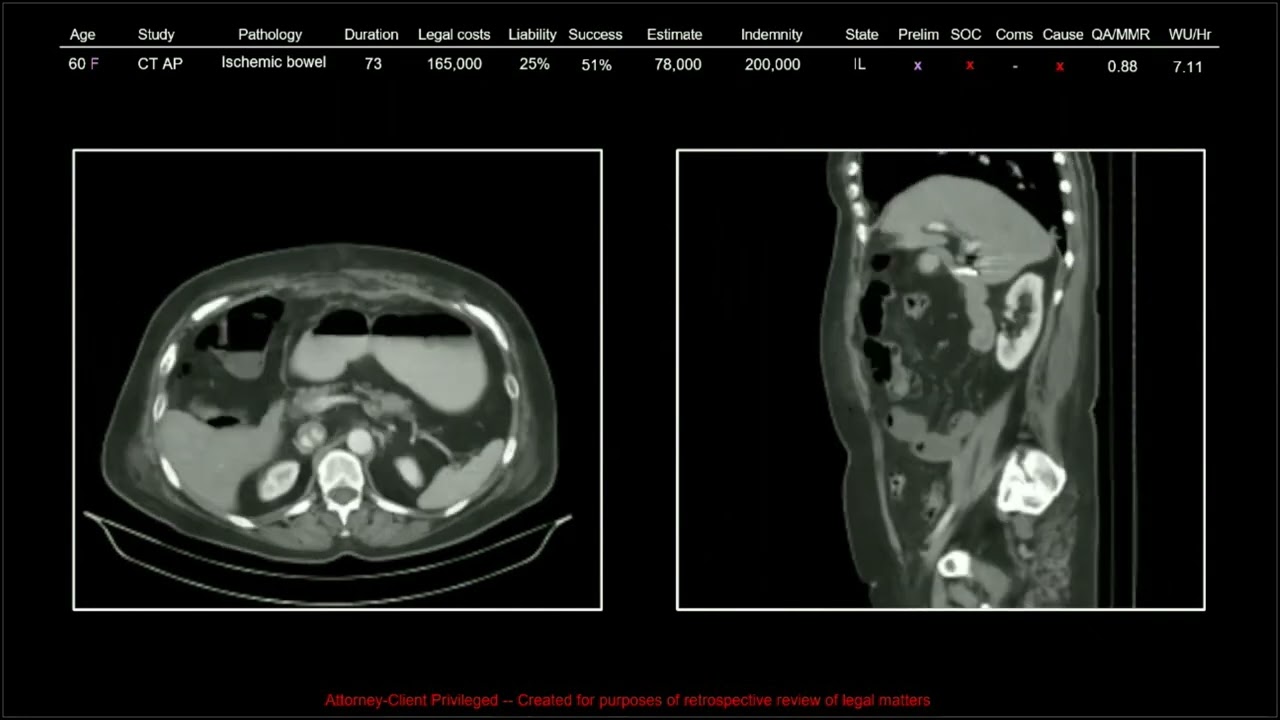1280x720 pixels.
Task: Select the pathology value Ischemic bowel
Action: tap(274, 62)
